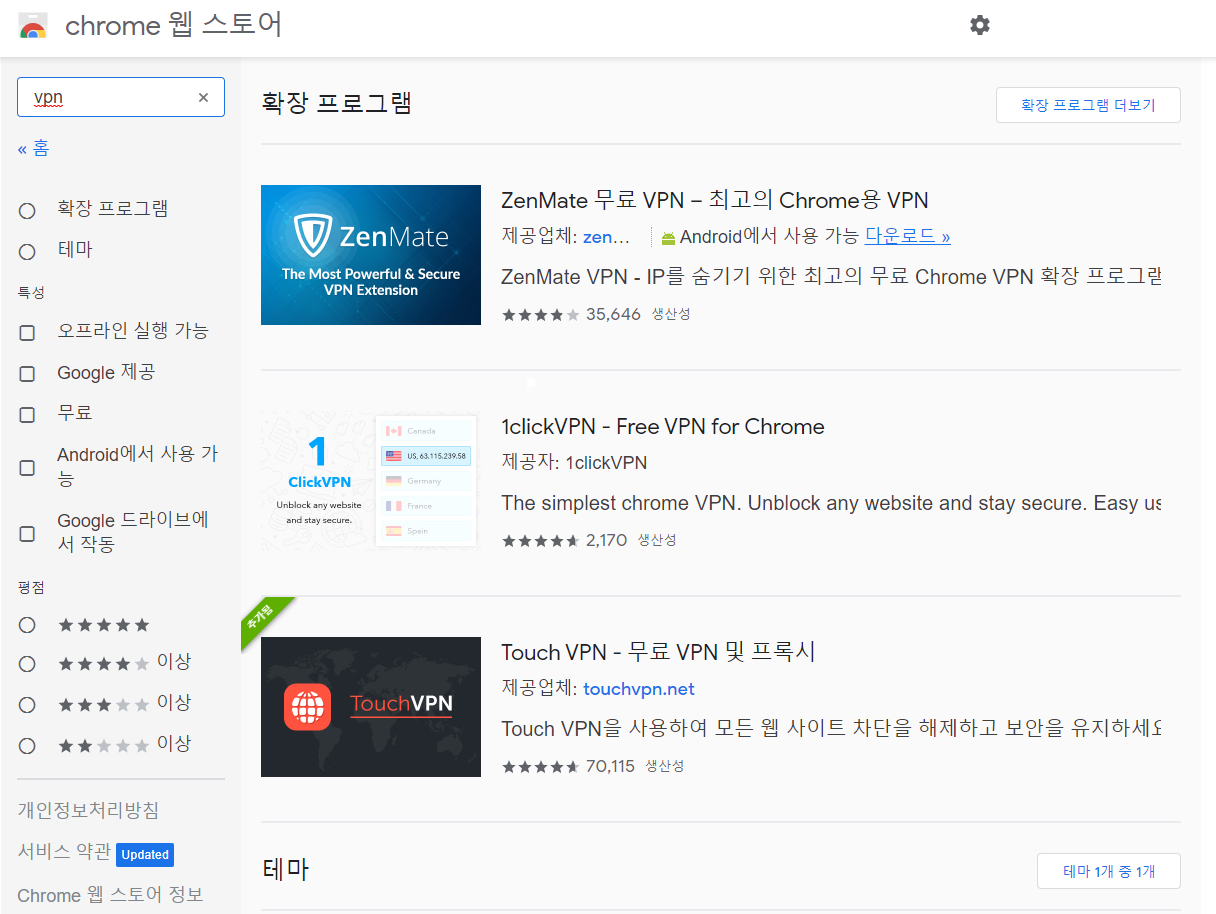The image size is (1216, 914).
Task: Click the 테마 1개 중 1개 button
Action: (1109, 871)
